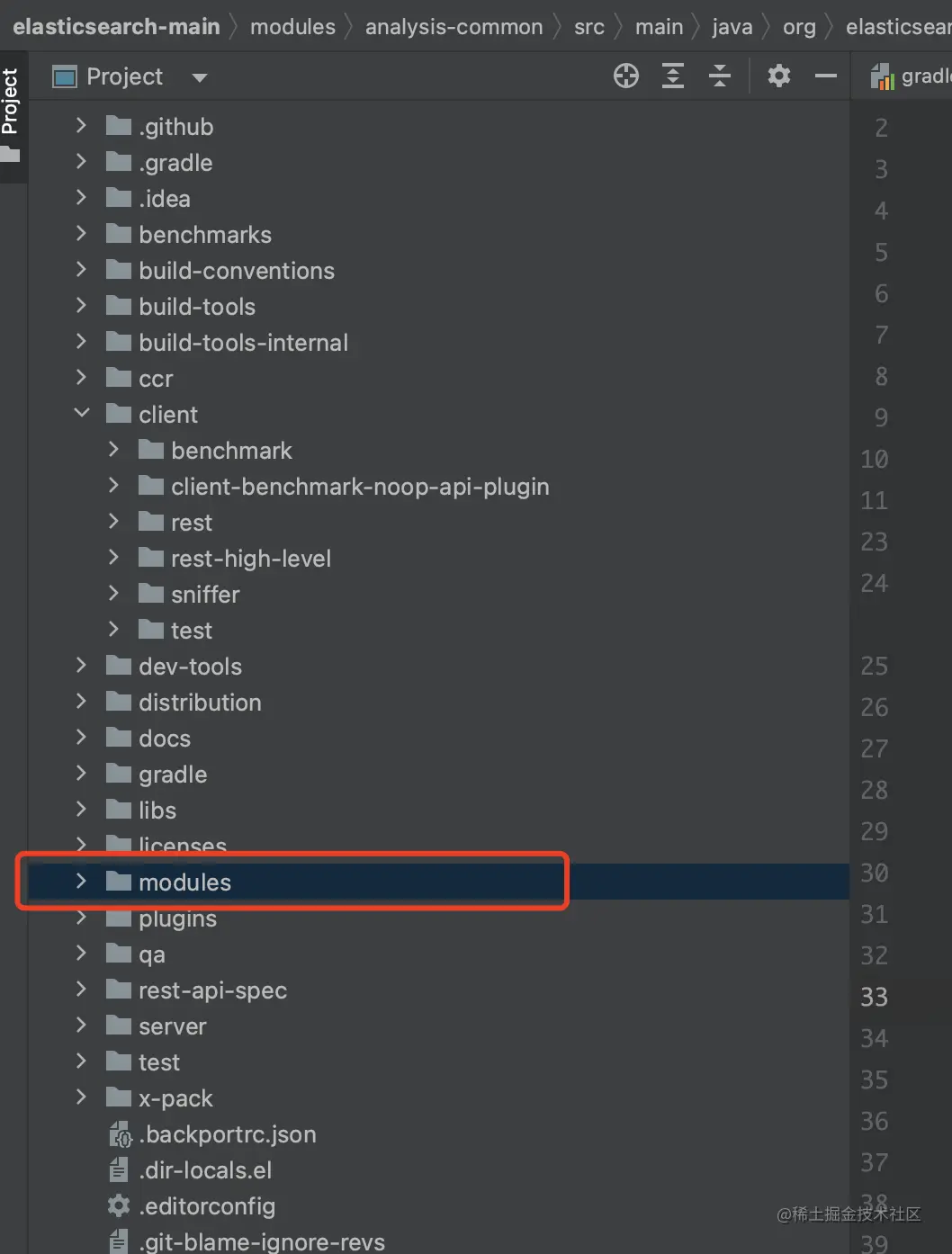The height and width of the screenshot is (1254, 952).
Task: Click the Expand All icon
Action: [x=672, y=76]
